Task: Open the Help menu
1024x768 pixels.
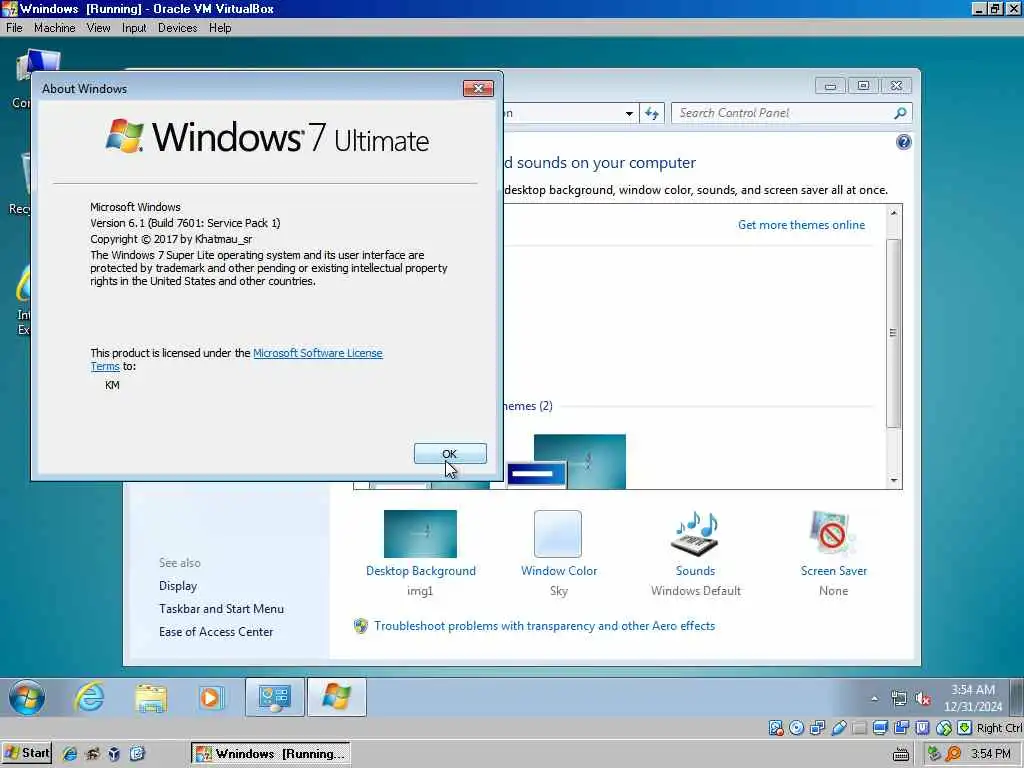Action: tap(220, 27)
